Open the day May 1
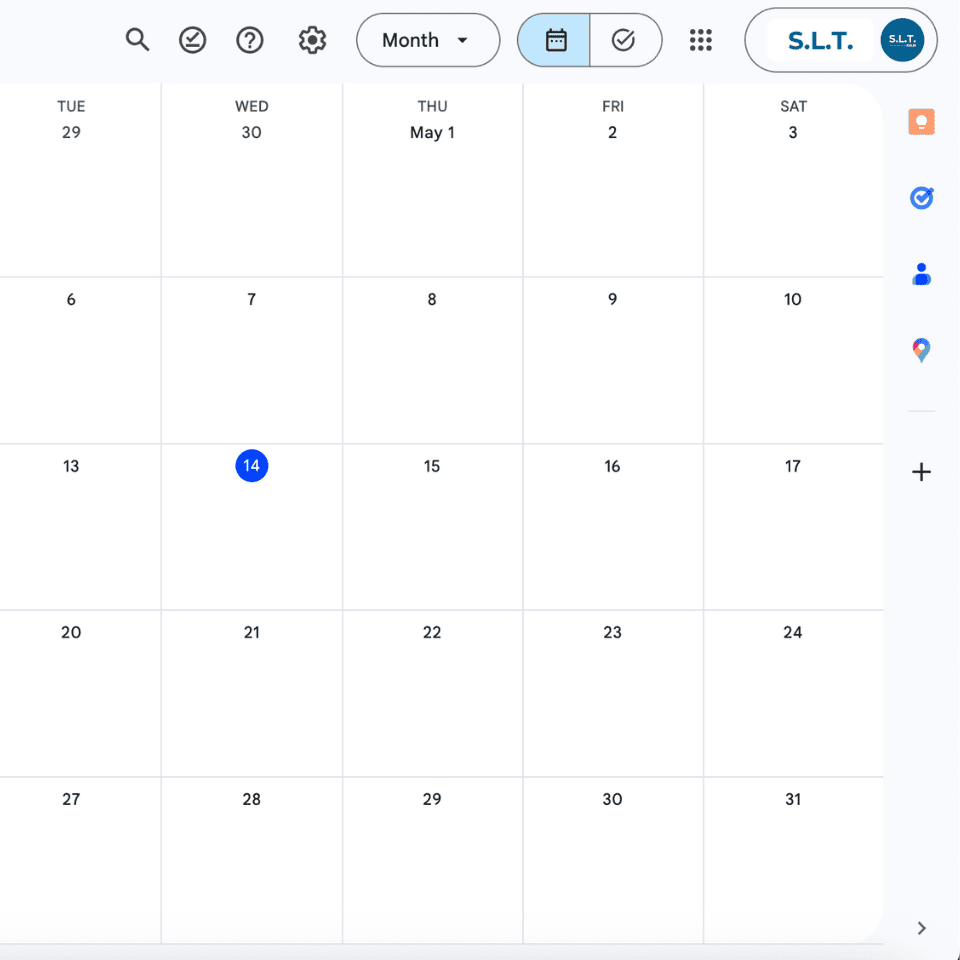 pos(432,132)
